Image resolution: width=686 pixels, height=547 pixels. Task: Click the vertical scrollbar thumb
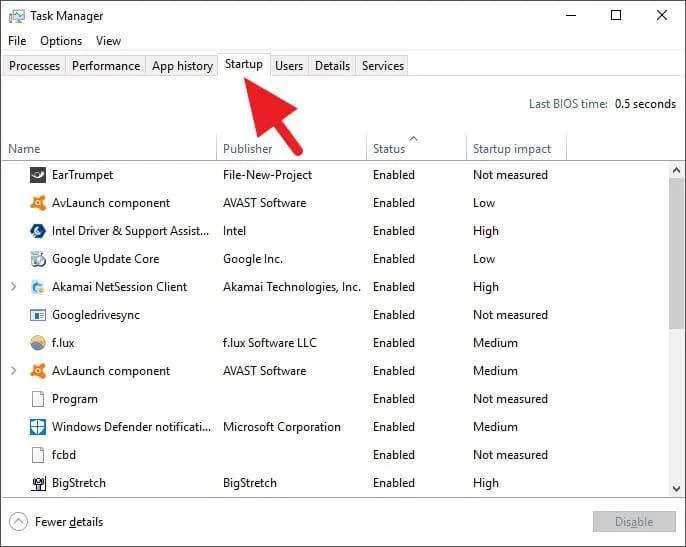coord(676,253)
